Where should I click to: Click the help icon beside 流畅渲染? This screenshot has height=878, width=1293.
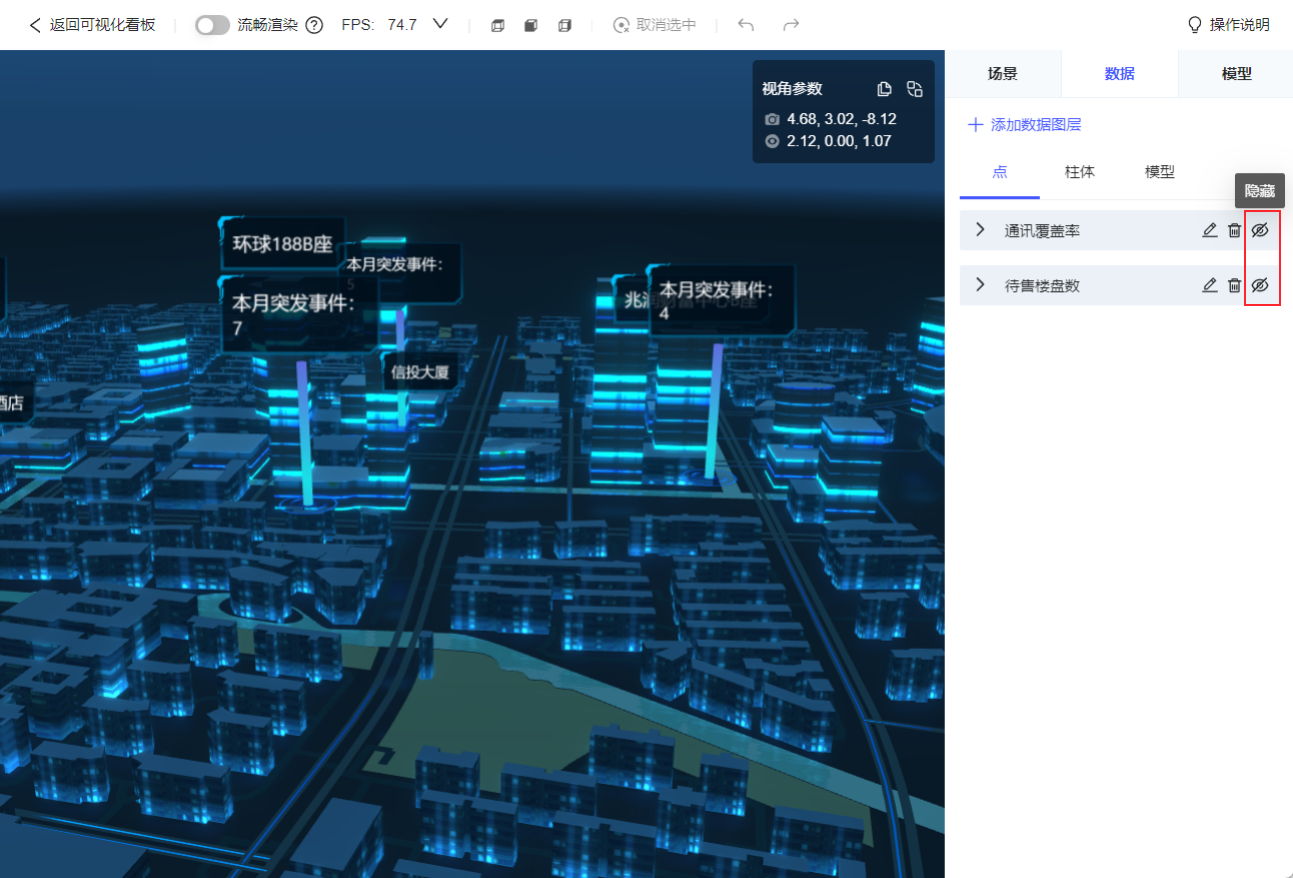pos(314,25)
